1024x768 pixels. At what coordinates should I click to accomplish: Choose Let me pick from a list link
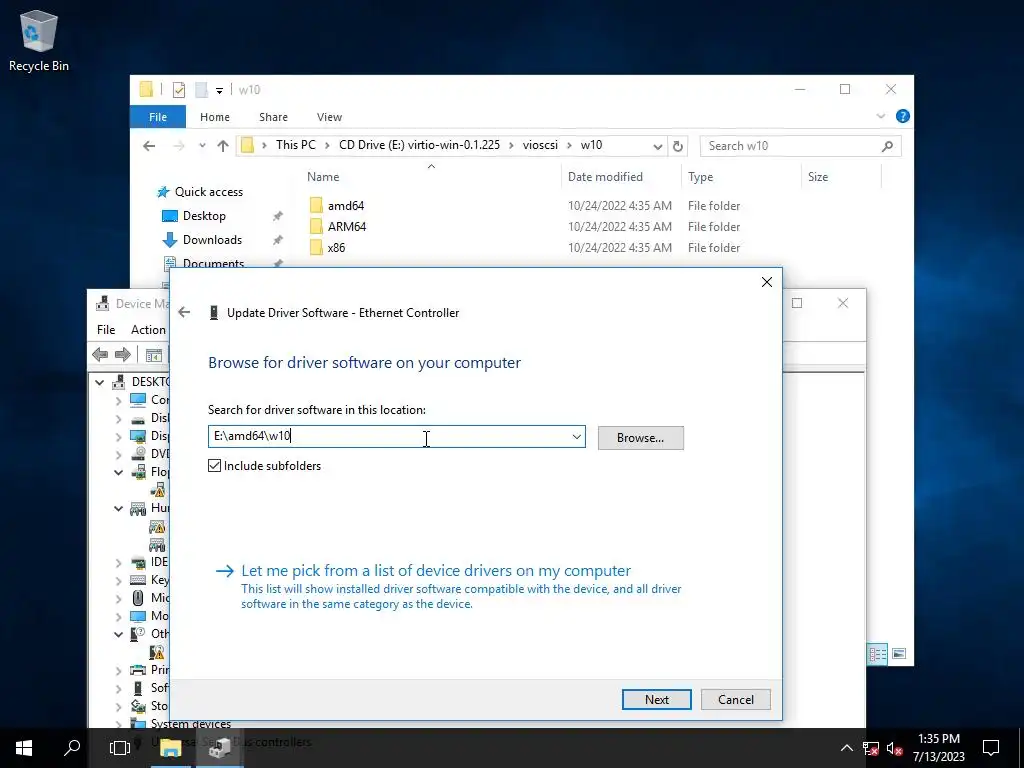click(436, 571)
